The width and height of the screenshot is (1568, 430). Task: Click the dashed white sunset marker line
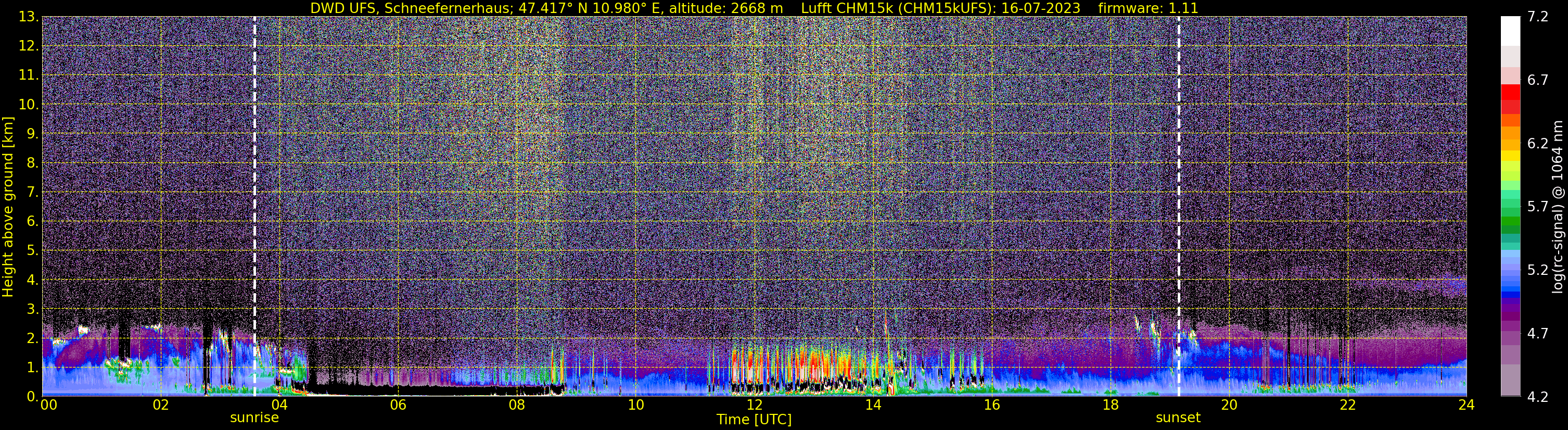[1179, 207]
